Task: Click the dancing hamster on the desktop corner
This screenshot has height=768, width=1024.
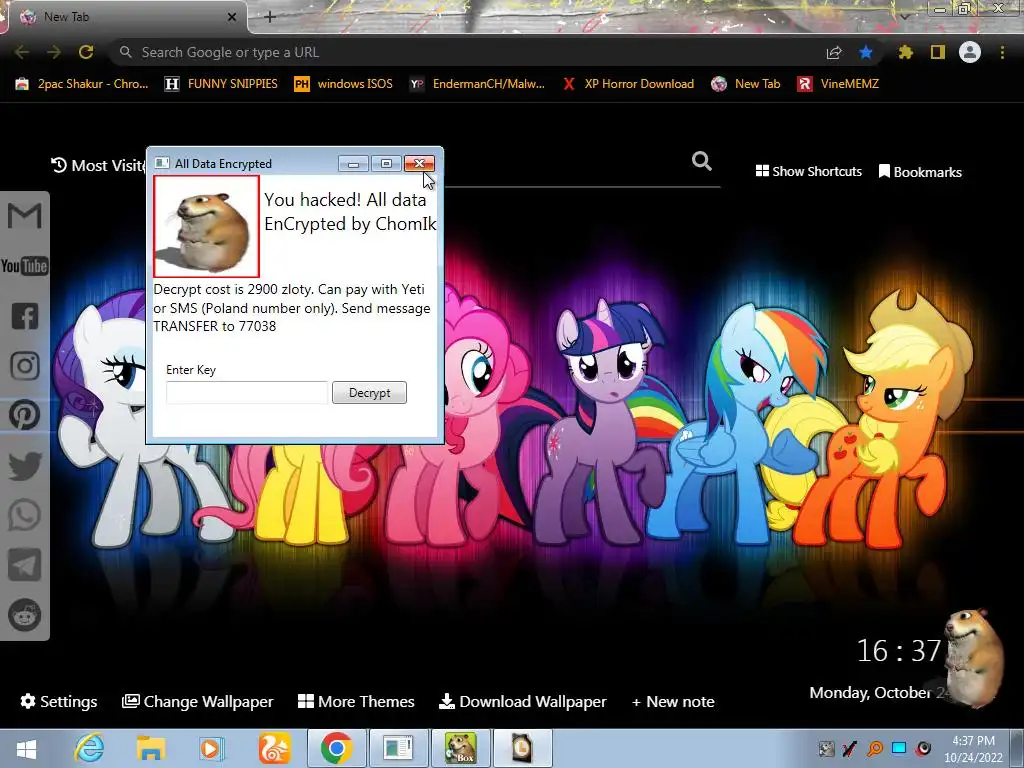Action: (974, 657)
